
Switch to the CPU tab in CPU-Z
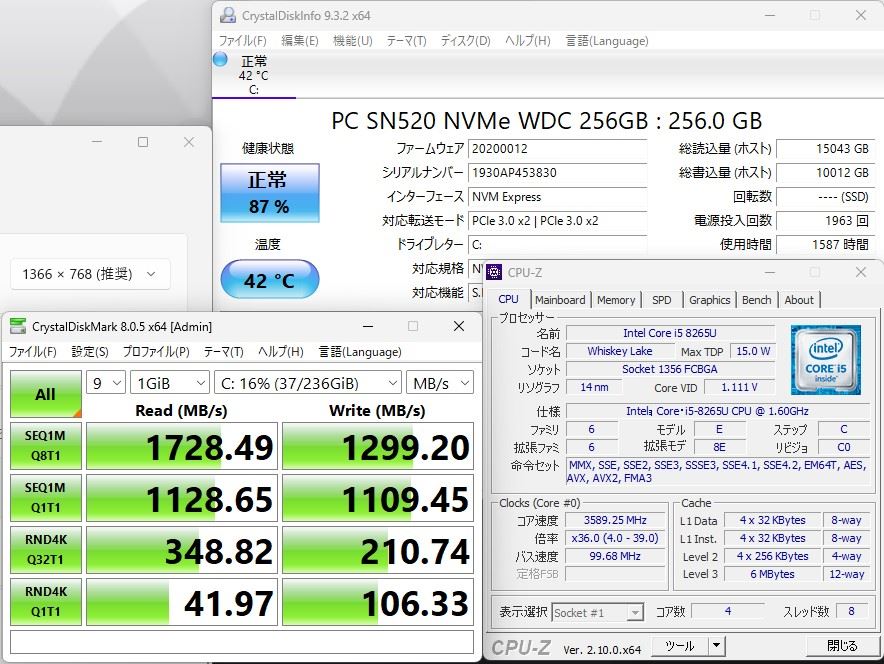(x=509, y=299)
